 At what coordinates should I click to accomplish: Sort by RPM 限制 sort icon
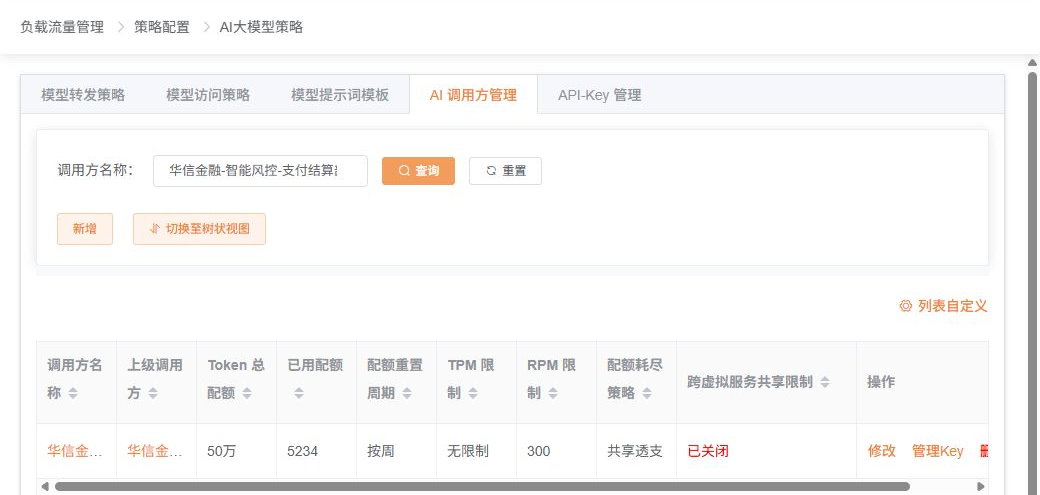(x=552, y=393)
